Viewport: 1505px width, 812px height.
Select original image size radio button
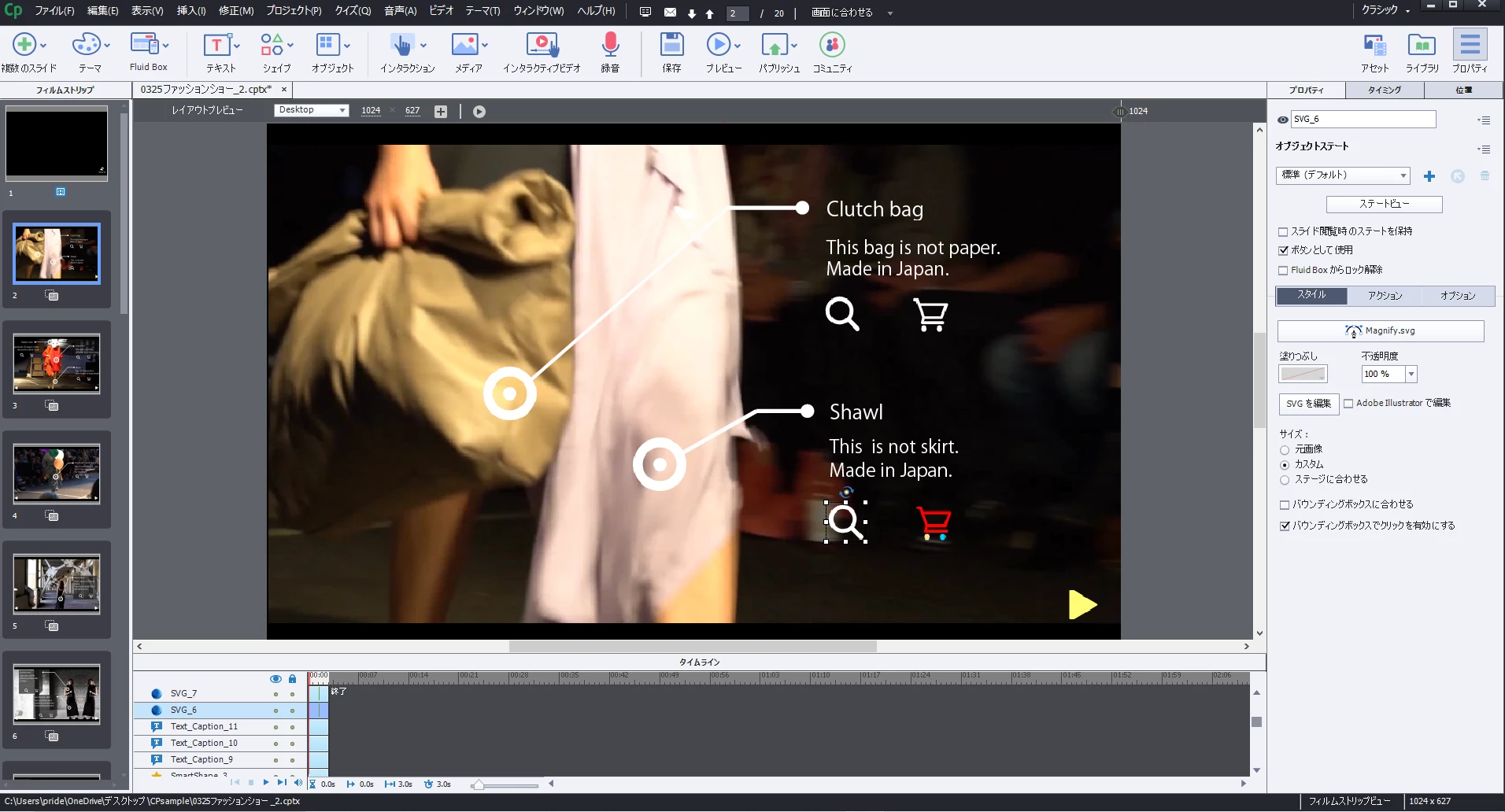(x=1285, y=450)
